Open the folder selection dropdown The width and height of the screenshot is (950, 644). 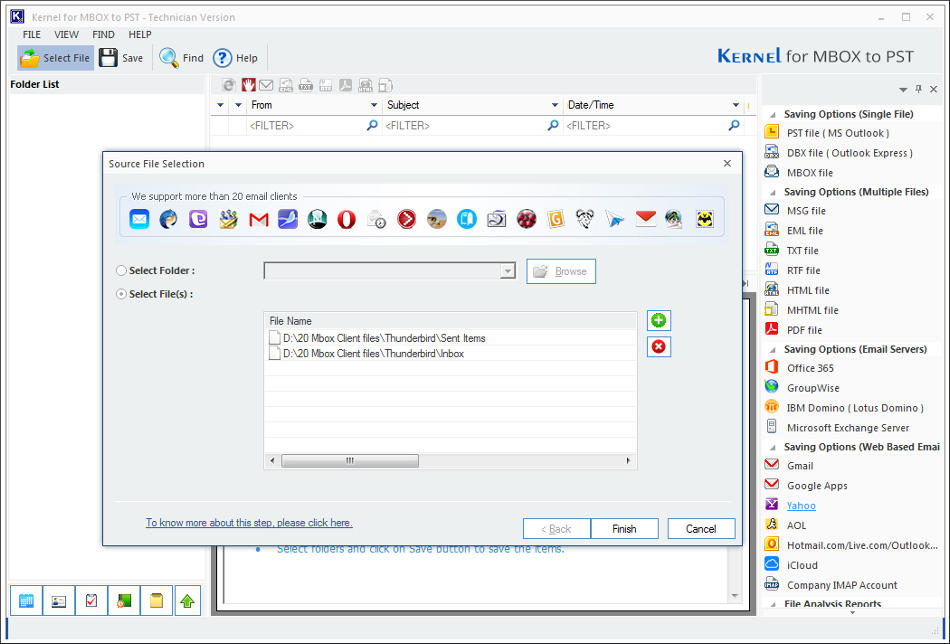click(x=508, y=270)
